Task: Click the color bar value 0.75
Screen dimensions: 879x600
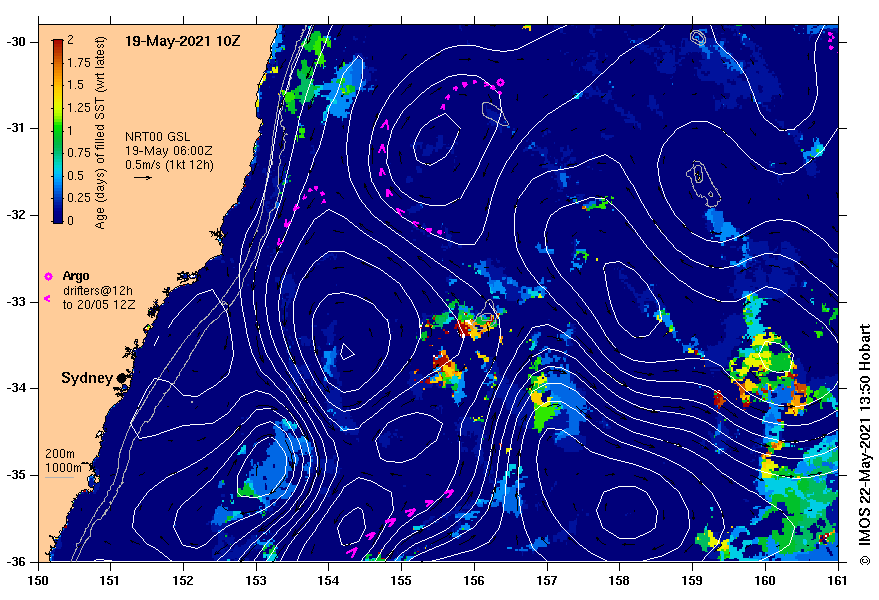Action: pos(79,153)
